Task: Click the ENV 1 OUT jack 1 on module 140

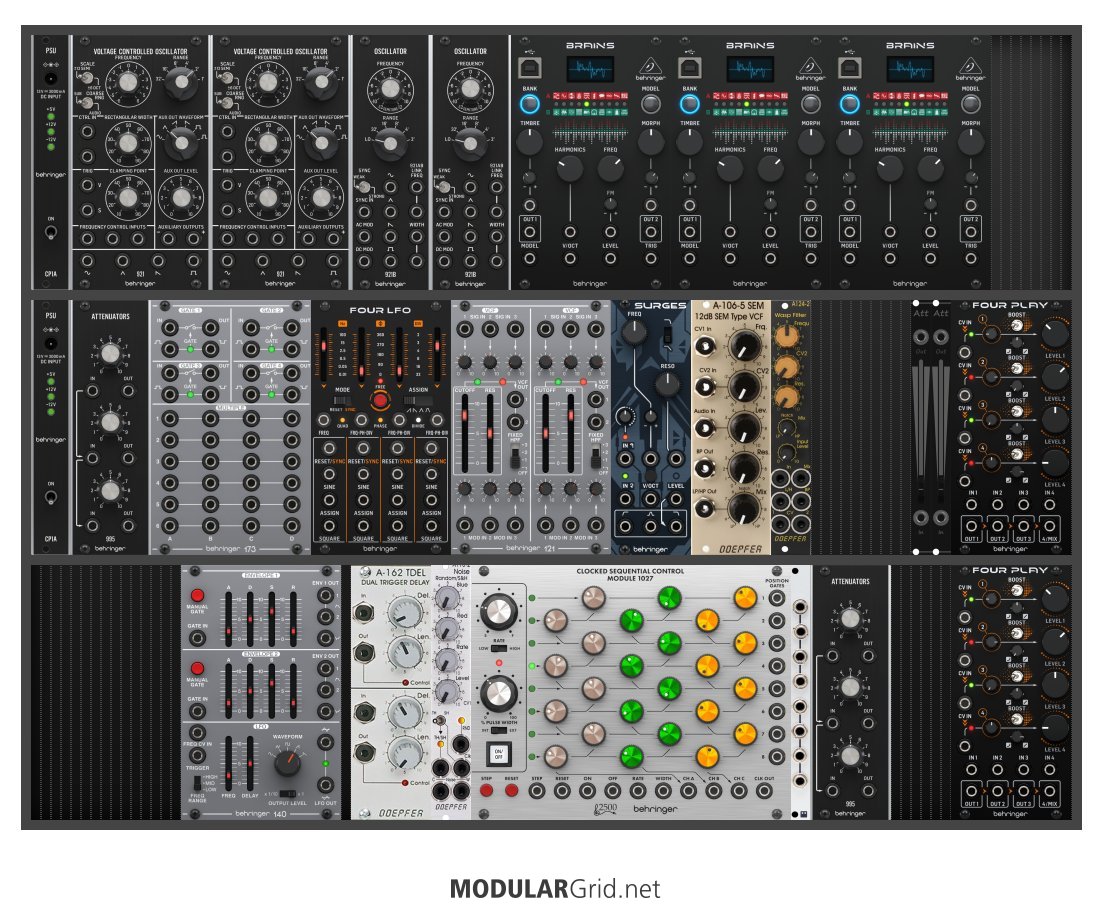Action: point(325,596)
